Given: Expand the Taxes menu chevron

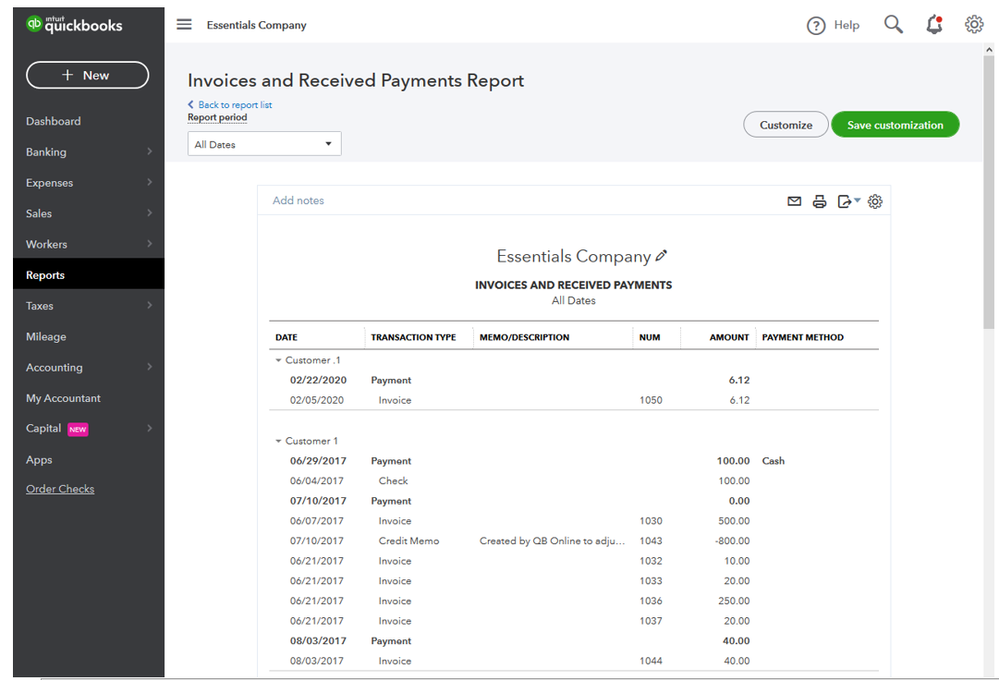Looking at the screenshot, I should 150,305.
